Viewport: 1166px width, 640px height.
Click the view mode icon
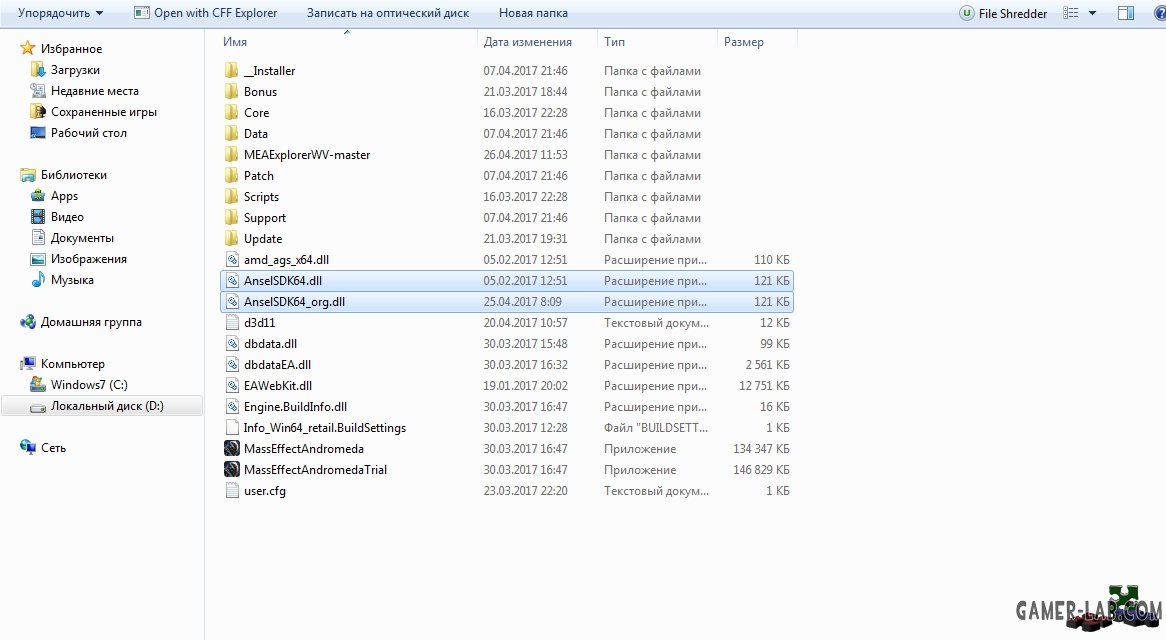tap(1071, 13)
